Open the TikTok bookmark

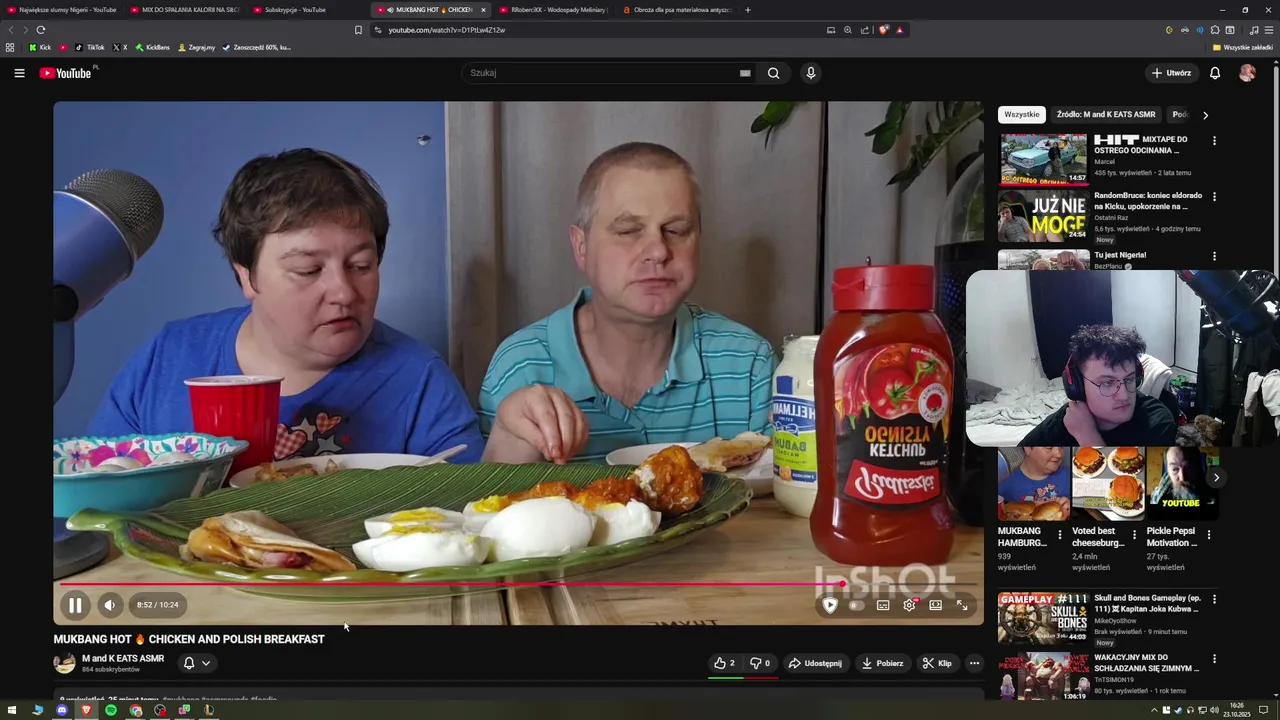coord(89,47)
